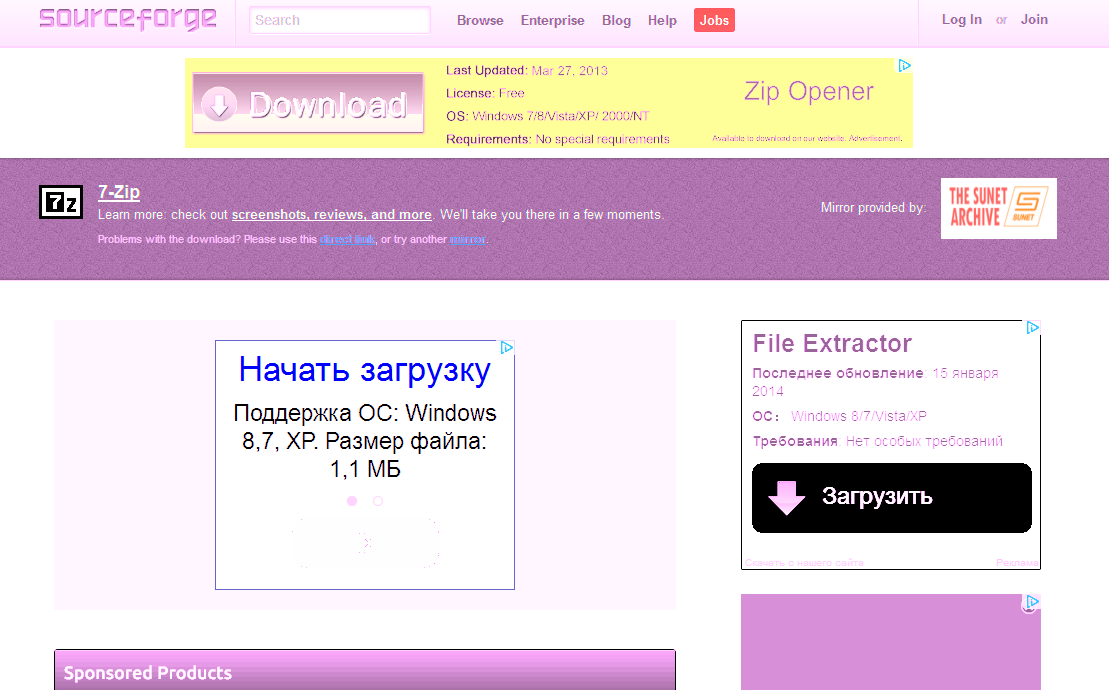Image resolution: width=1109 pixels, height=690 pixels.
Task: Click the SourceForge logo
Action: (127, 19)
